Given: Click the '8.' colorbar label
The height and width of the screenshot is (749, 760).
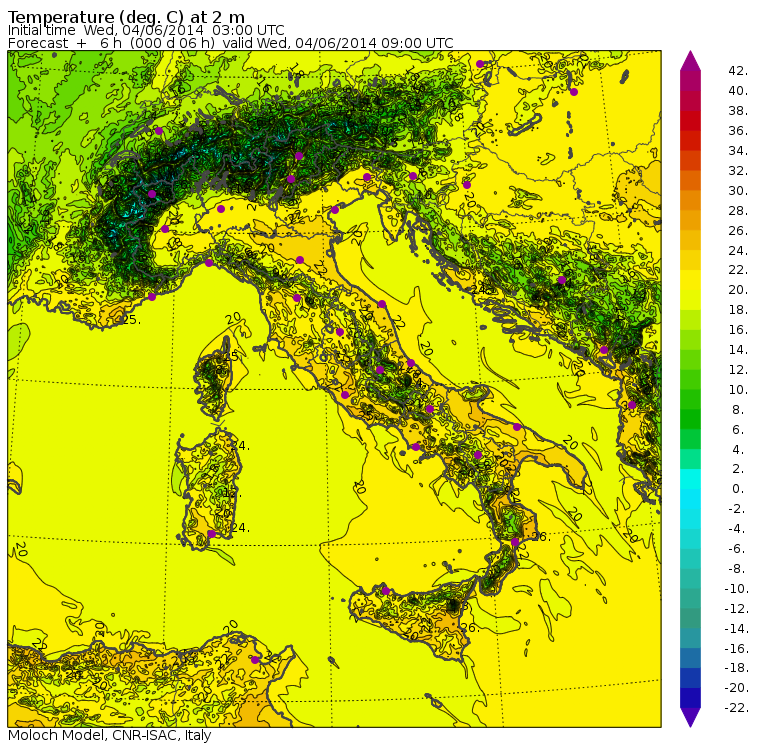Looking at the screenshot, I should [738, 410].
